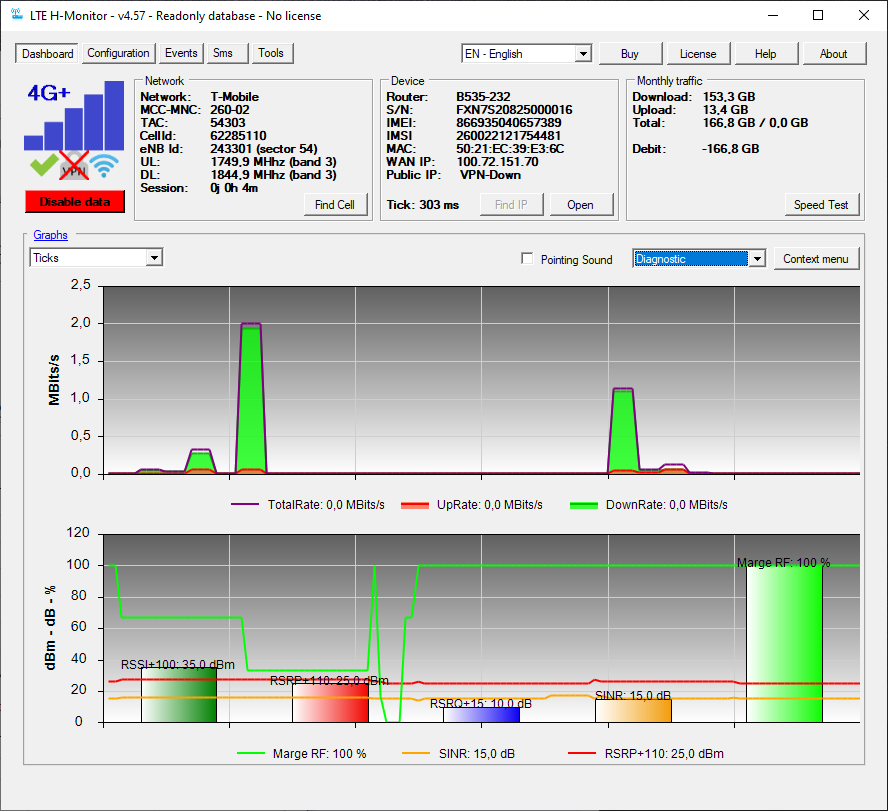This screenshot has width=888, height=811.
Task: Click the DownRate green legend entry
Action: pos(648,505)
